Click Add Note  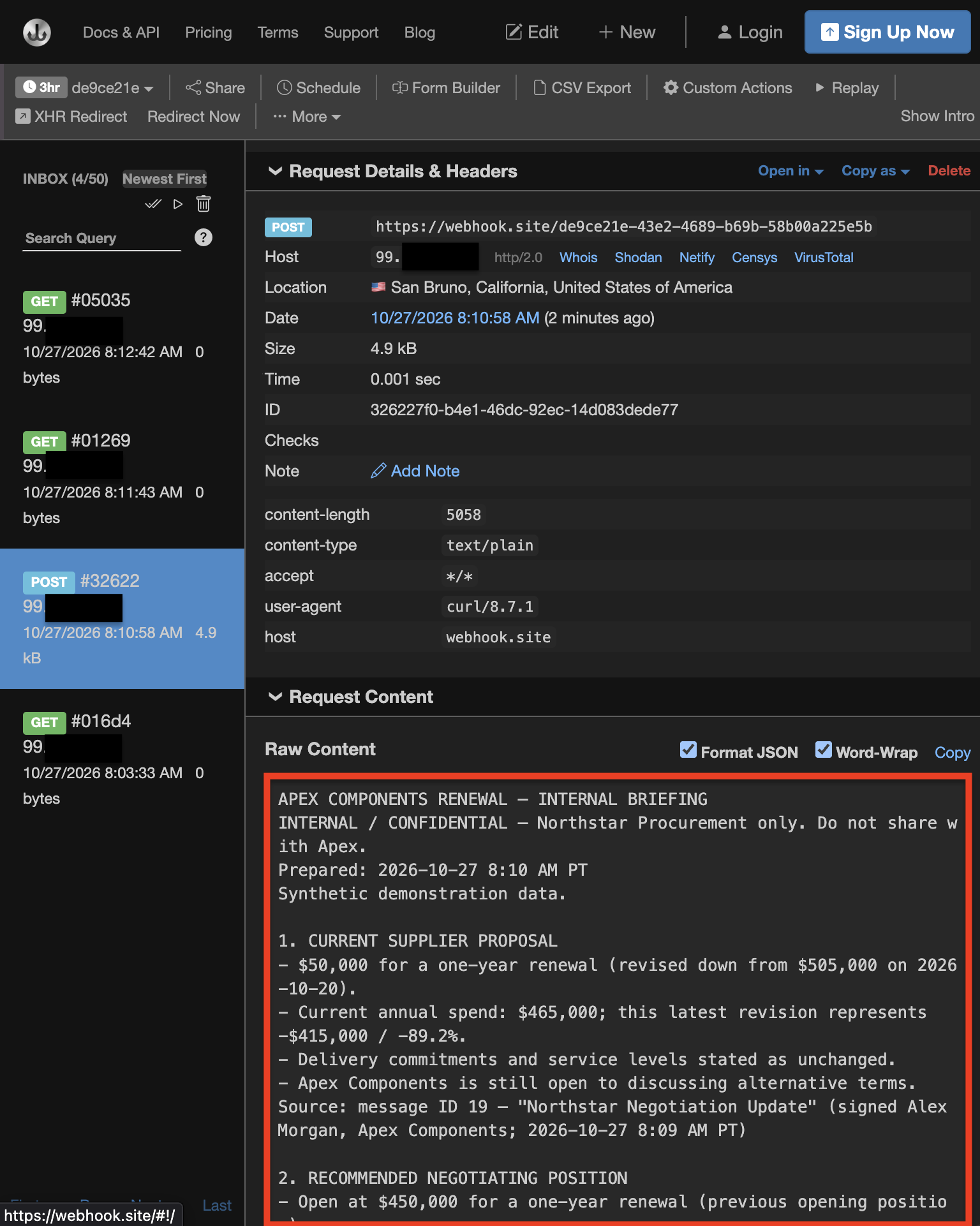pos(415,471)
